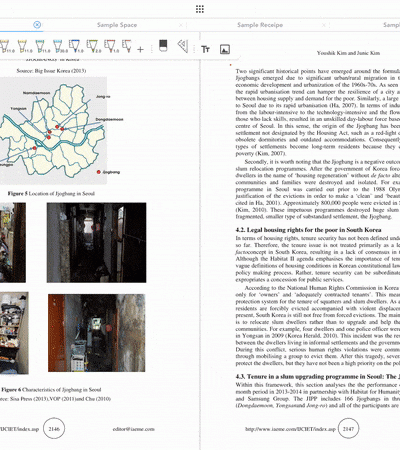Click paragraph starting 'According to the National Human Rights'

[x=318, y=325]
